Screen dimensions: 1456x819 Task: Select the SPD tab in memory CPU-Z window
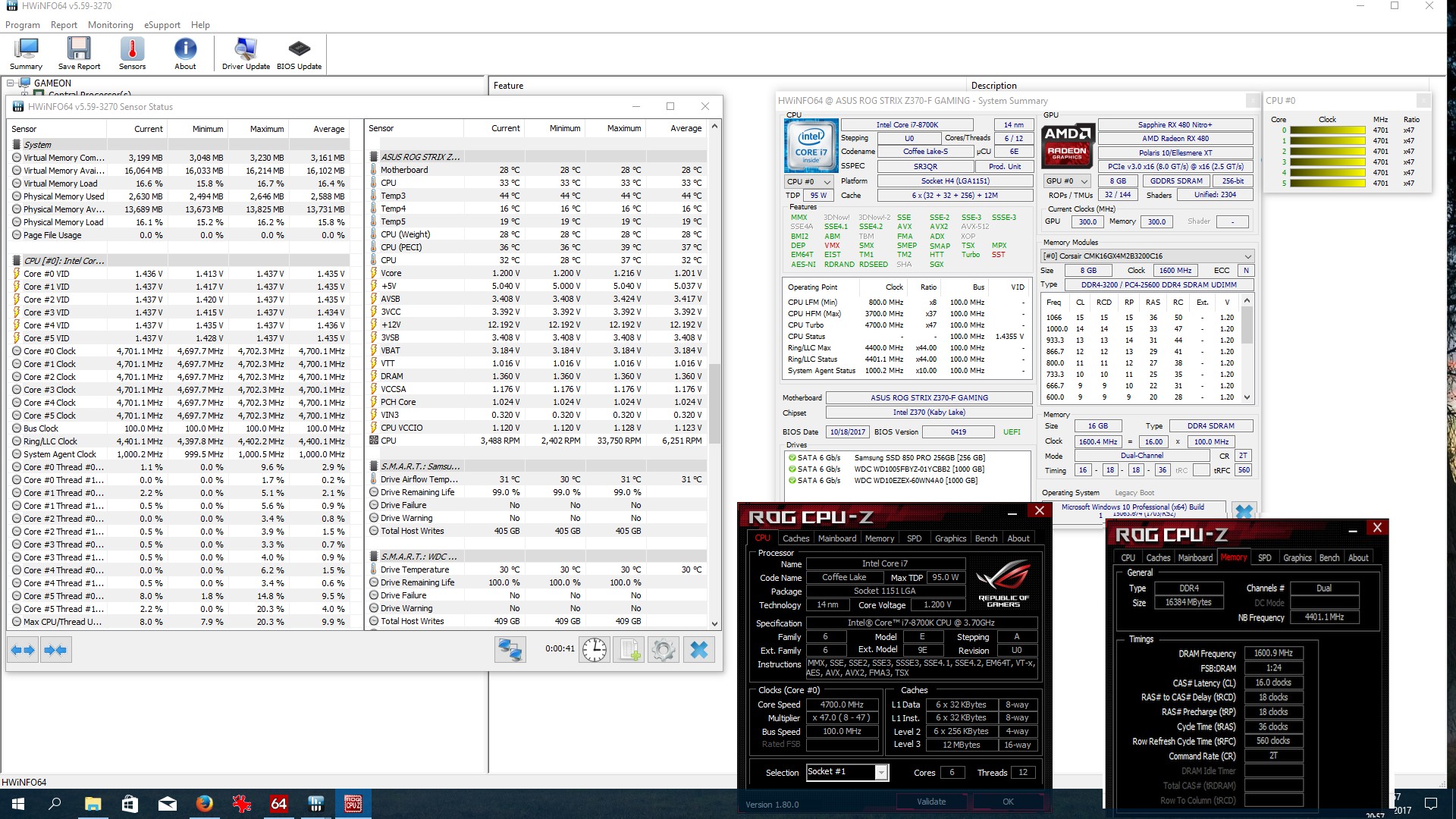1264,557
